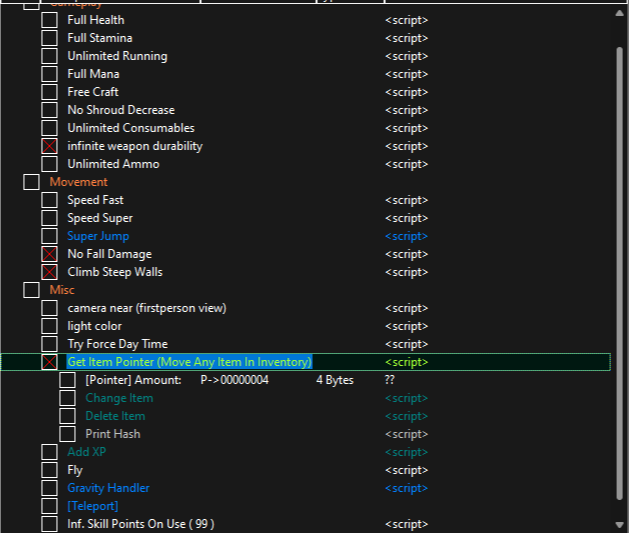Toggle No Shroud Decrease checkbox
The height and width of the screenshot is (533, 629).
tap(49, 110)
